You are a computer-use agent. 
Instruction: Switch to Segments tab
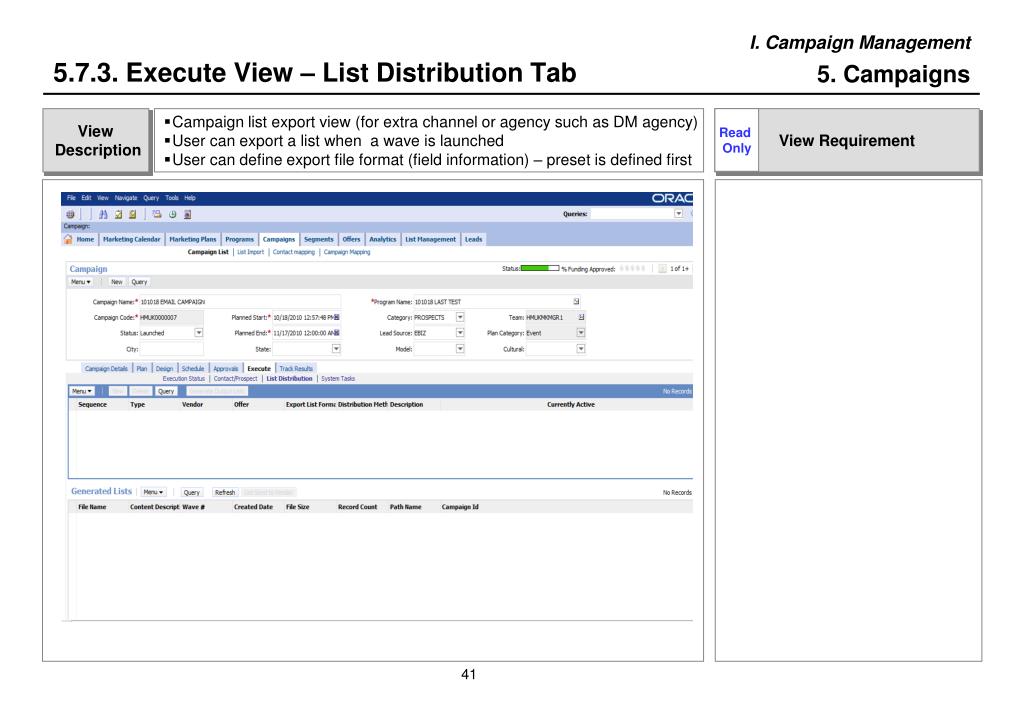[318, 239]
